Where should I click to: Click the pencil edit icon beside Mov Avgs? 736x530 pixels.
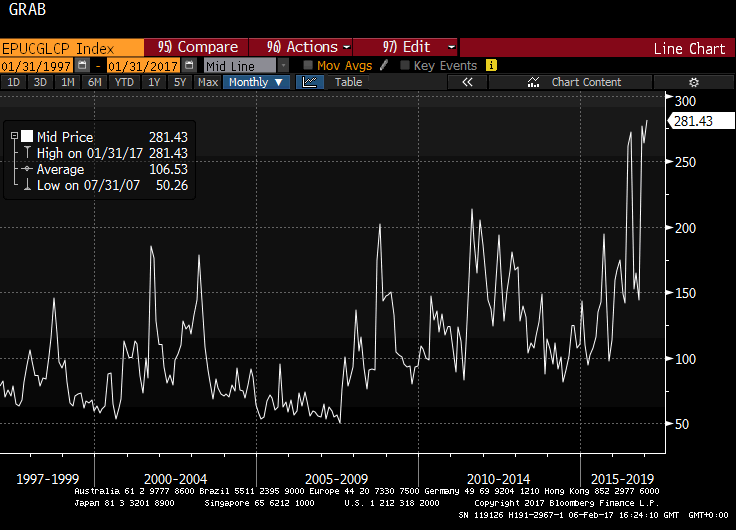384,65
